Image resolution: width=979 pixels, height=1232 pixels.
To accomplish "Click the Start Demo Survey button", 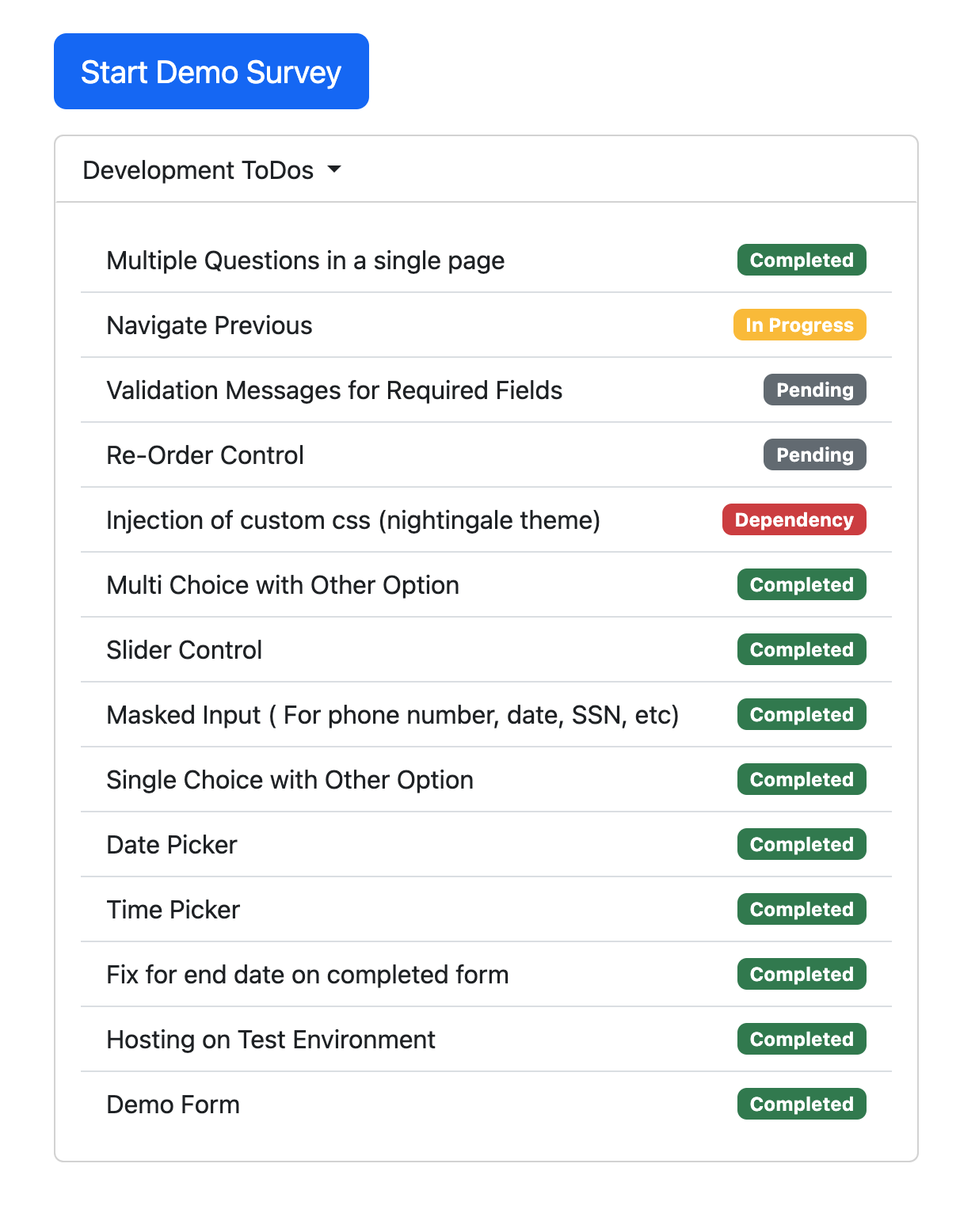I will [x=211, y=71].
